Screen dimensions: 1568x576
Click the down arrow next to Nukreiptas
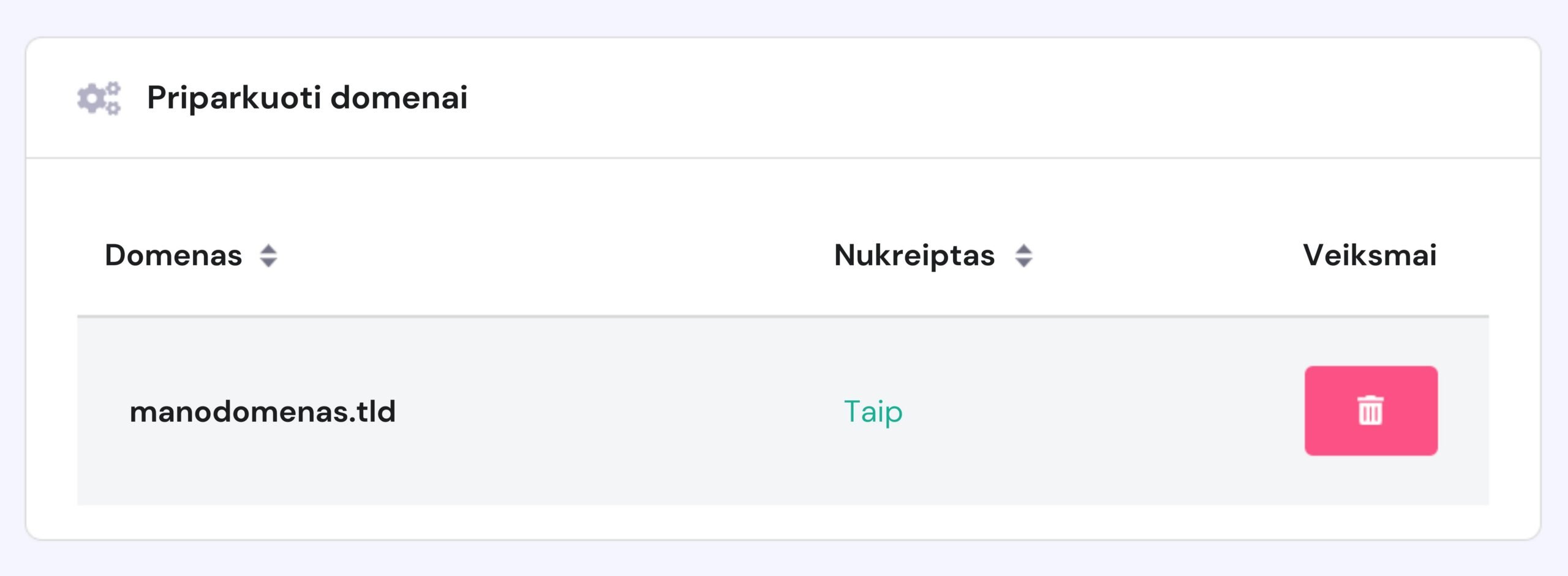[1023, 263]
